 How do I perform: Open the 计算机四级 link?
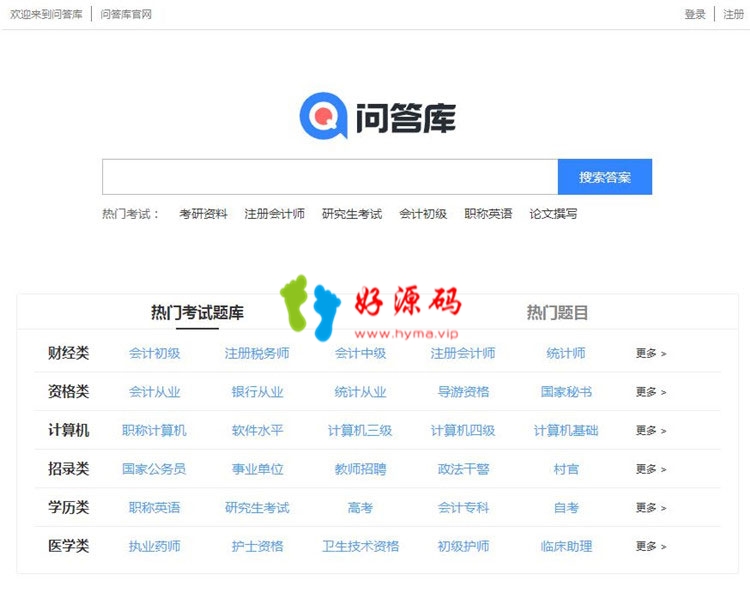(463, 430)
